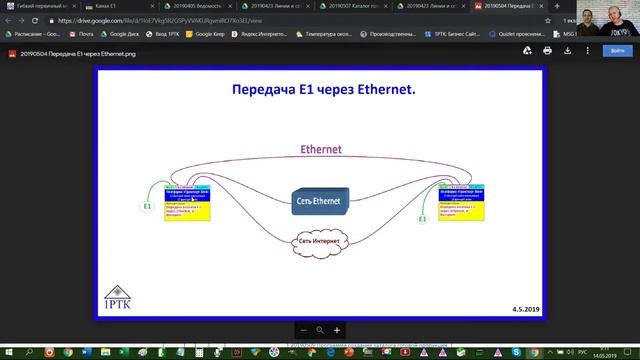Screen dimensions: 640x360
Task: Open the Windows Start menu
Action: tap(8, 352)
